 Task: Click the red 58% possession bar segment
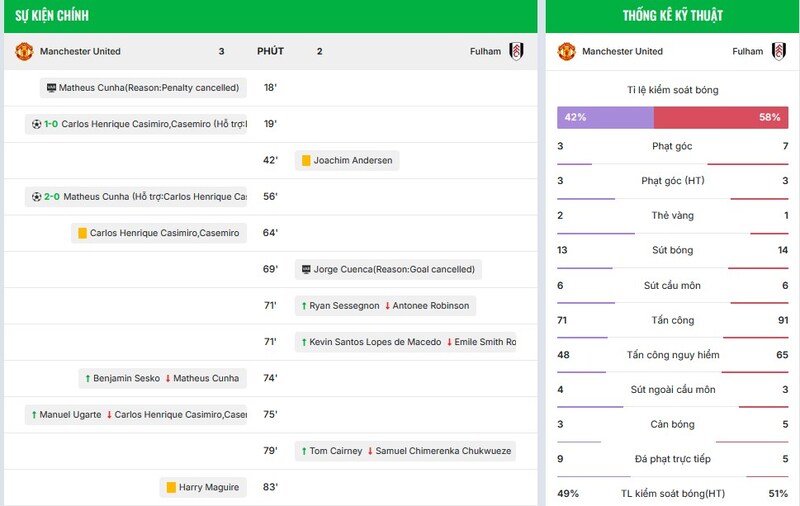pos(720,117)
